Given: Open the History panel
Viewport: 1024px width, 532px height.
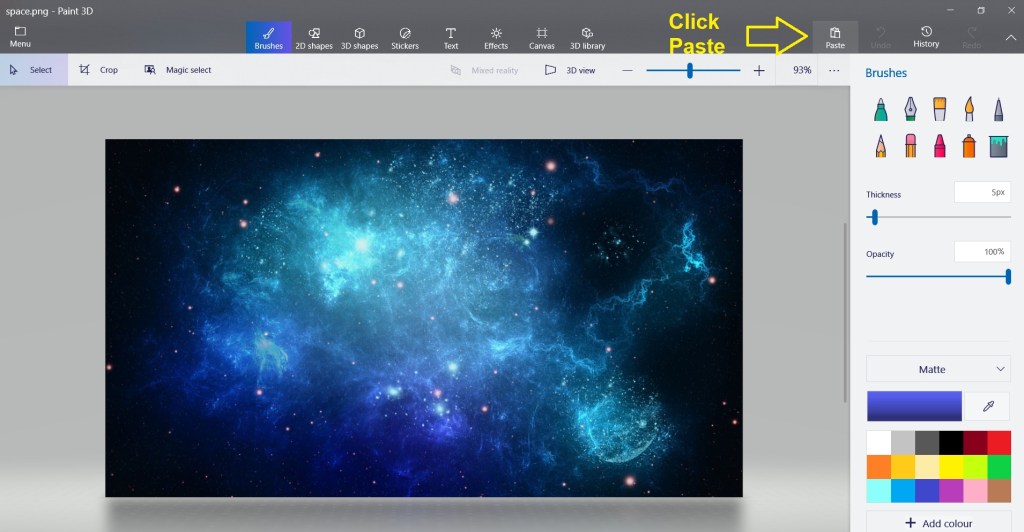Looking at the screenshot, I should pyautogui.click(x=926, y=37).
